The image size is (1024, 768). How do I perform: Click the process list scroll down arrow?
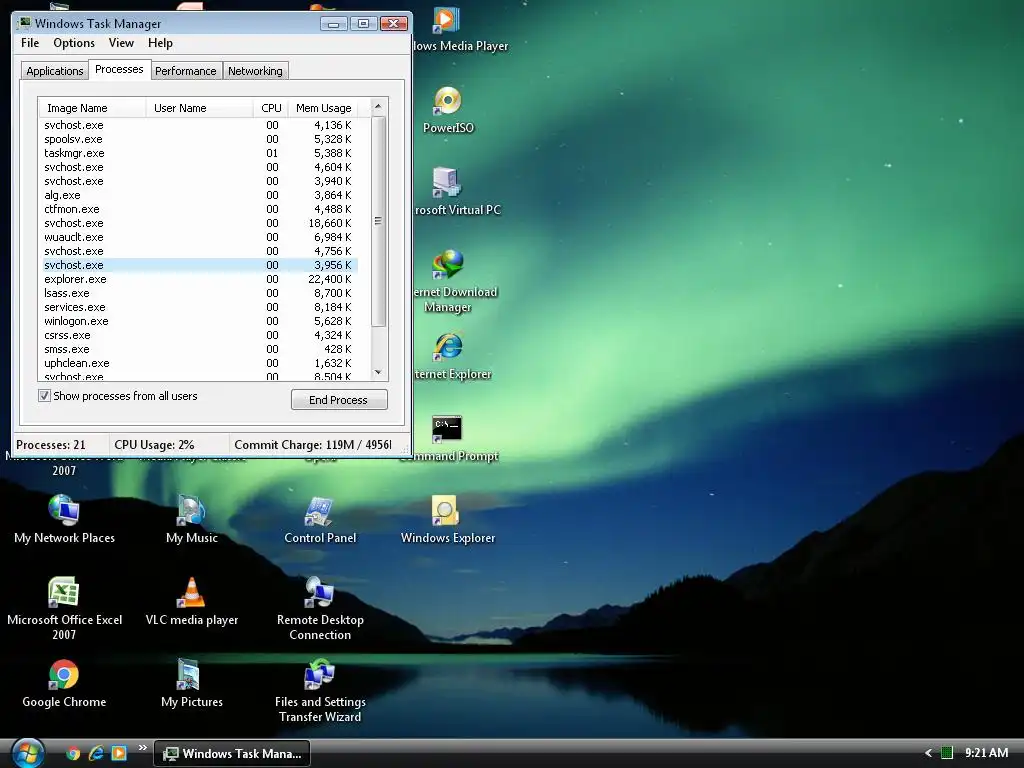click(x=378, y=372)
